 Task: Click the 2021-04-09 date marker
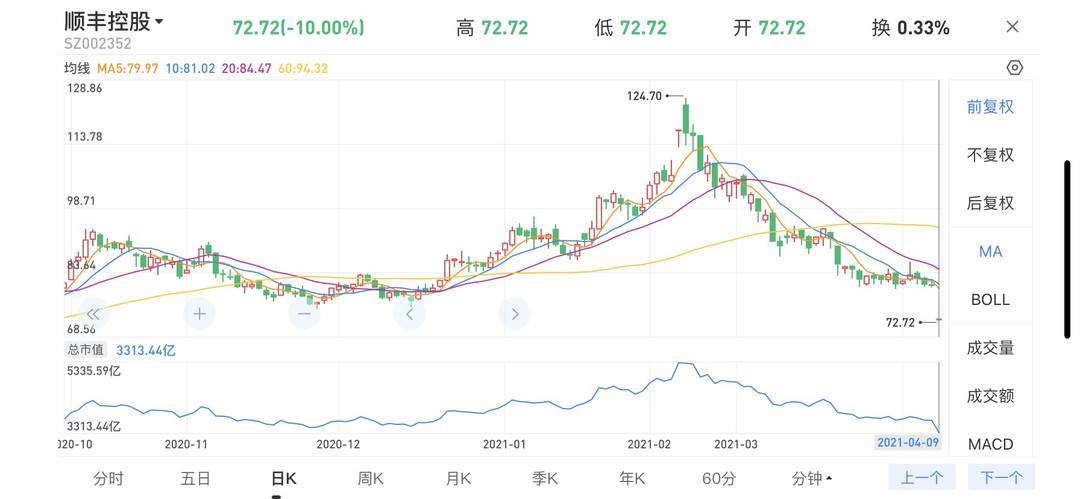click(908, 443)
